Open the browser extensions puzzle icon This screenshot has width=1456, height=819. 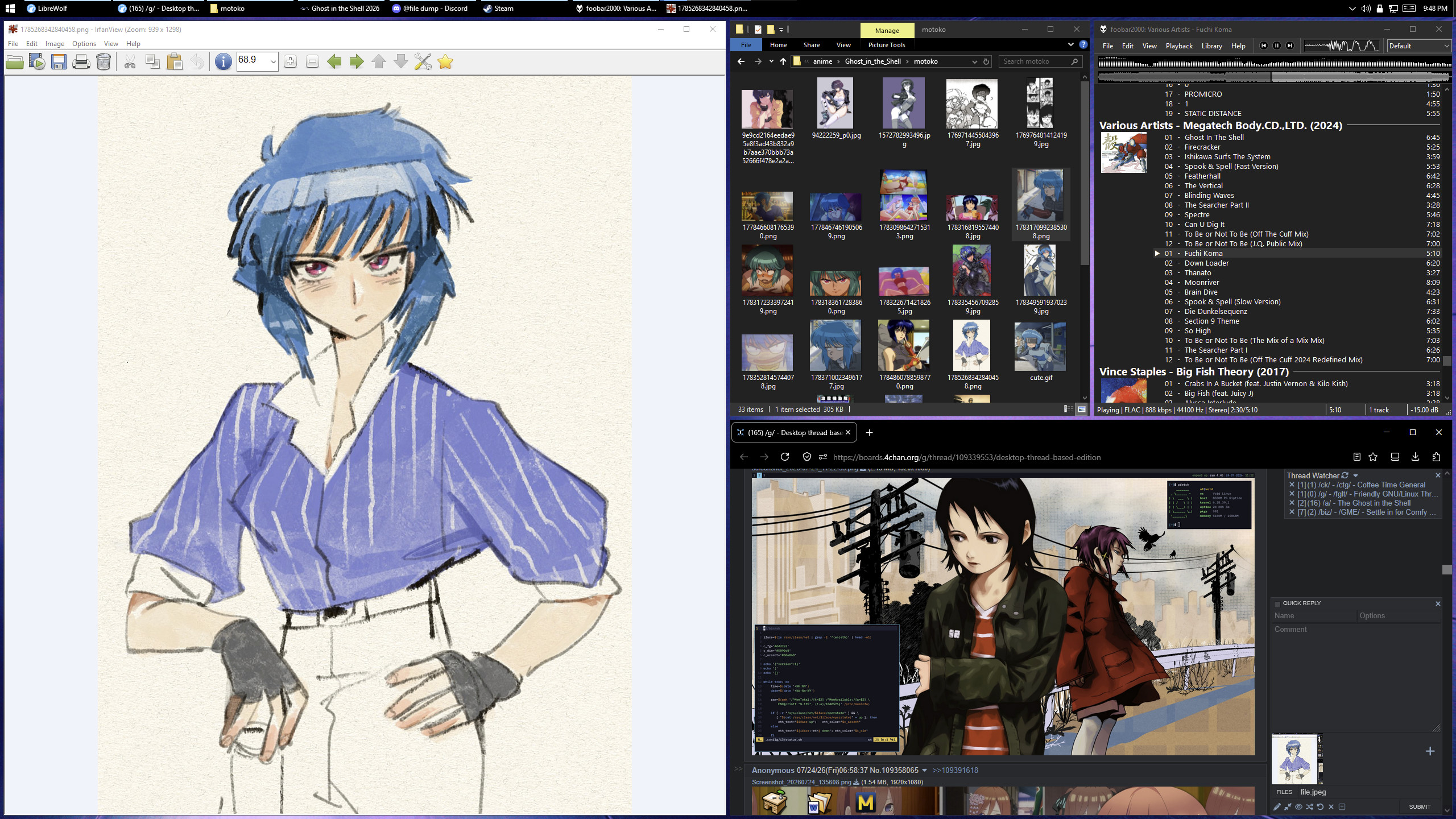point(1436,457)
